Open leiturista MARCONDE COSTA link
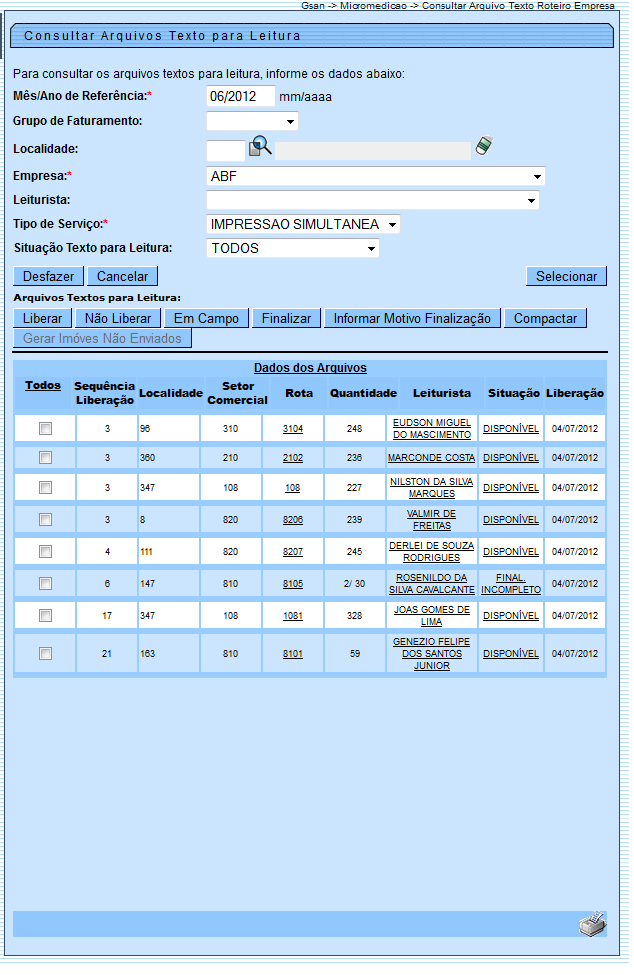 (431, 458)
